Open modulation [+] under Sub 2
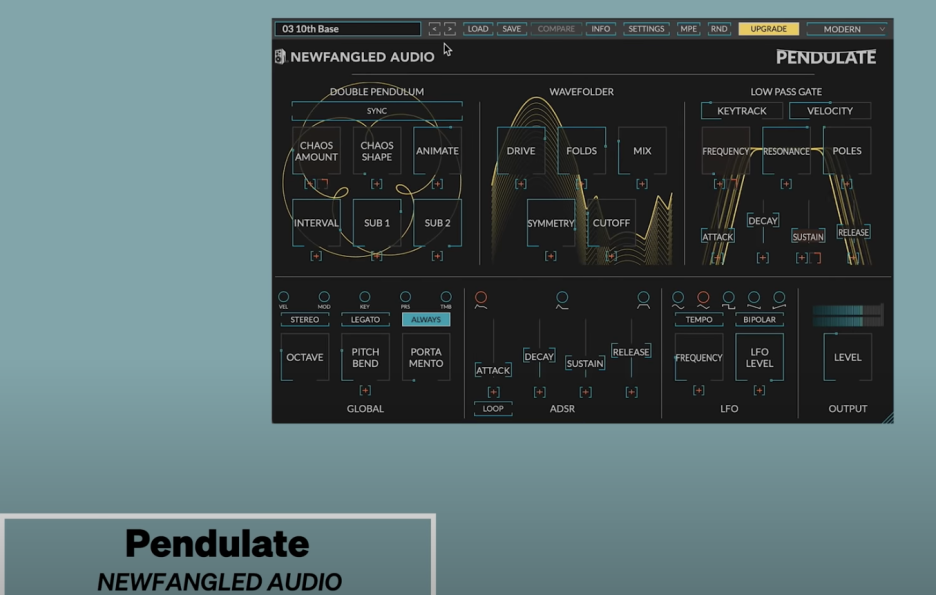 438,256
